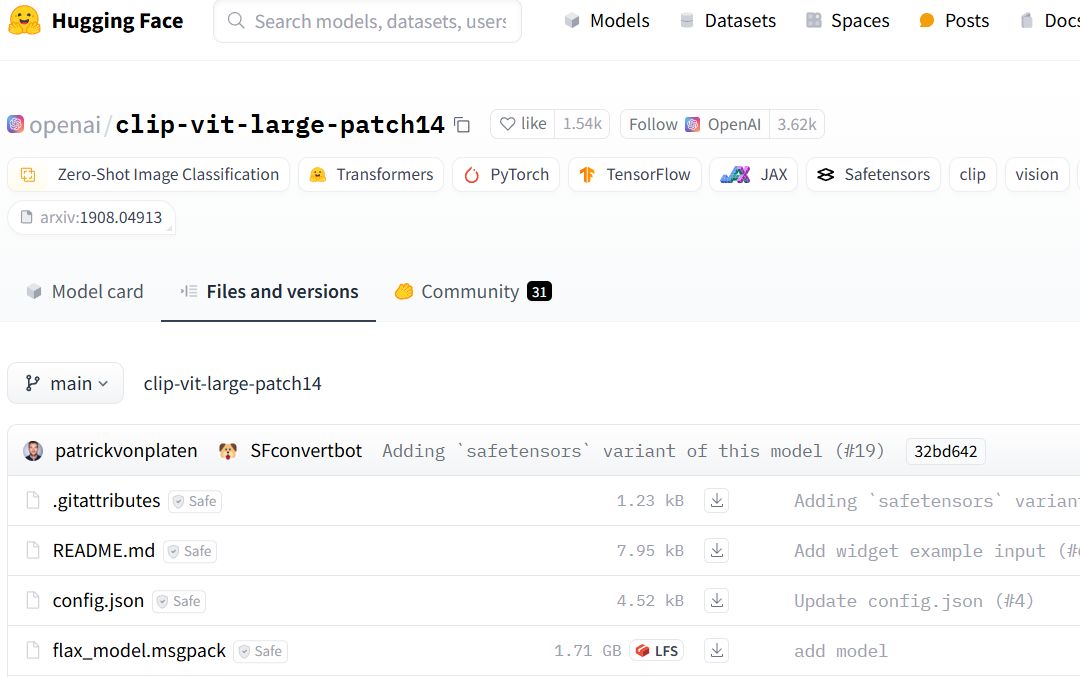Open the clip-vit-large-patch14 title link
1080x677 pixels.
coord(280,125)
